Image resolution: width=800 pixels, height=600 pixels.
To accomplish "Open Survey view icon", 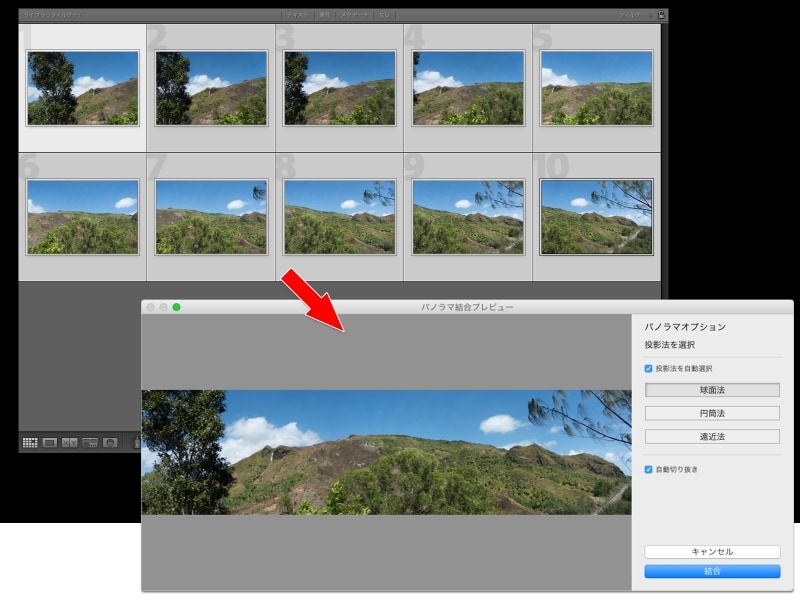I will [x=90, y=442].
